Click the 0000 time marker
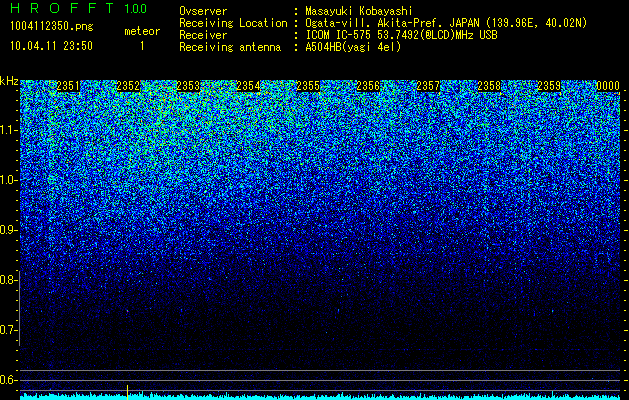This screenshot has height=400, width=629. [608, 86]
